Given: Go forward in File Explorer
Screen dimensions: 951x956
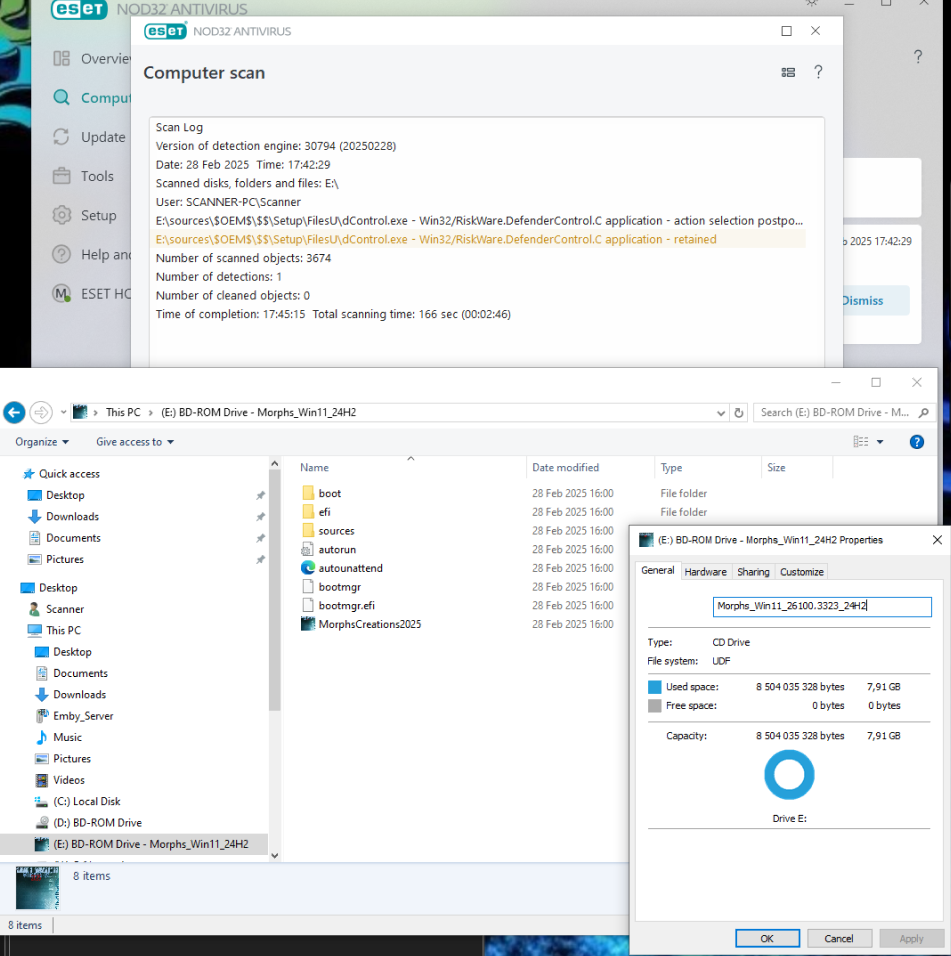Looking at the screenshot, I should pyautogui.click(x=41, y=413).
